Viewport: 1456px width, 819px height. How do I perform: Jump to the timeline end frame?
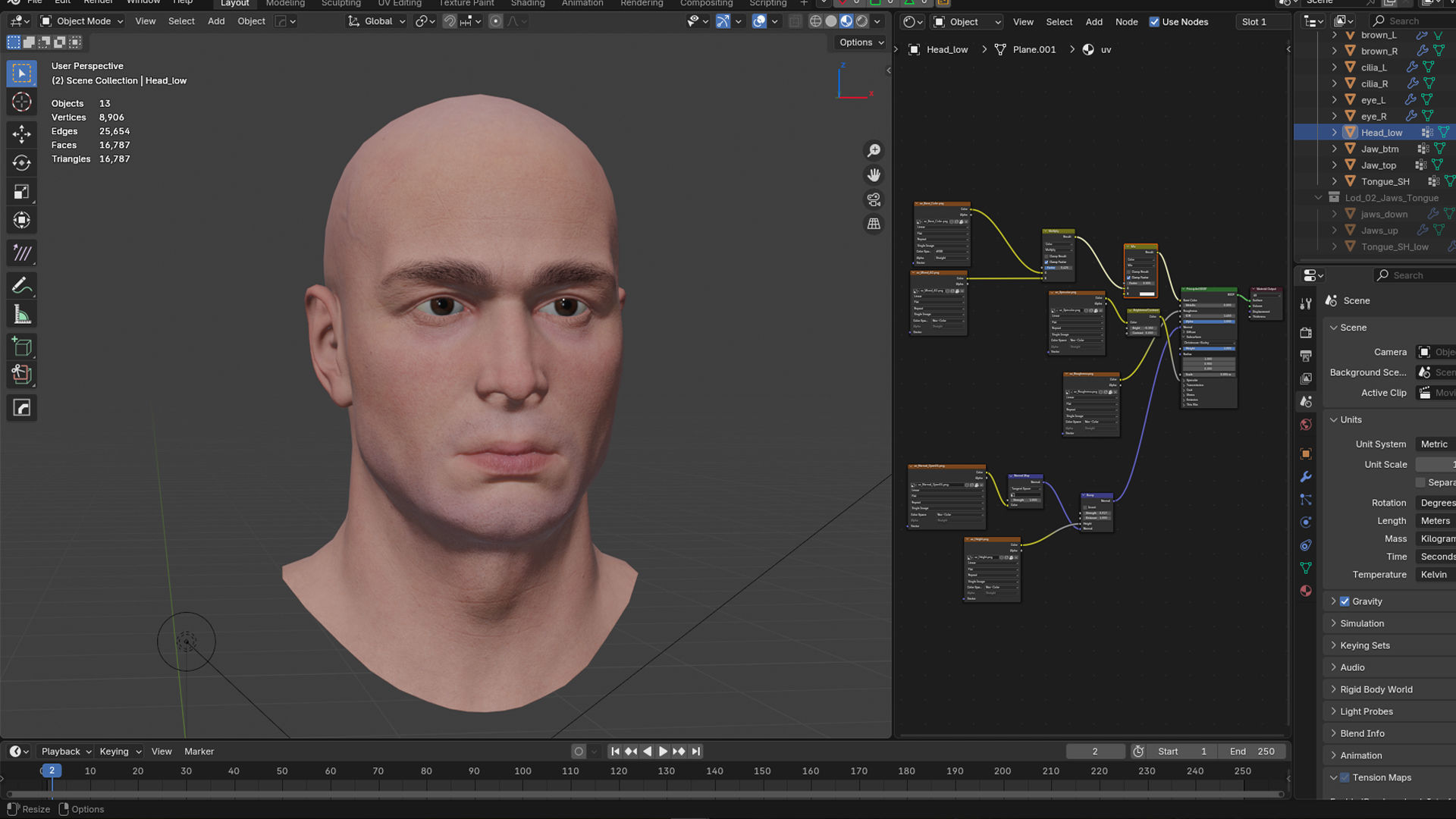696,752
